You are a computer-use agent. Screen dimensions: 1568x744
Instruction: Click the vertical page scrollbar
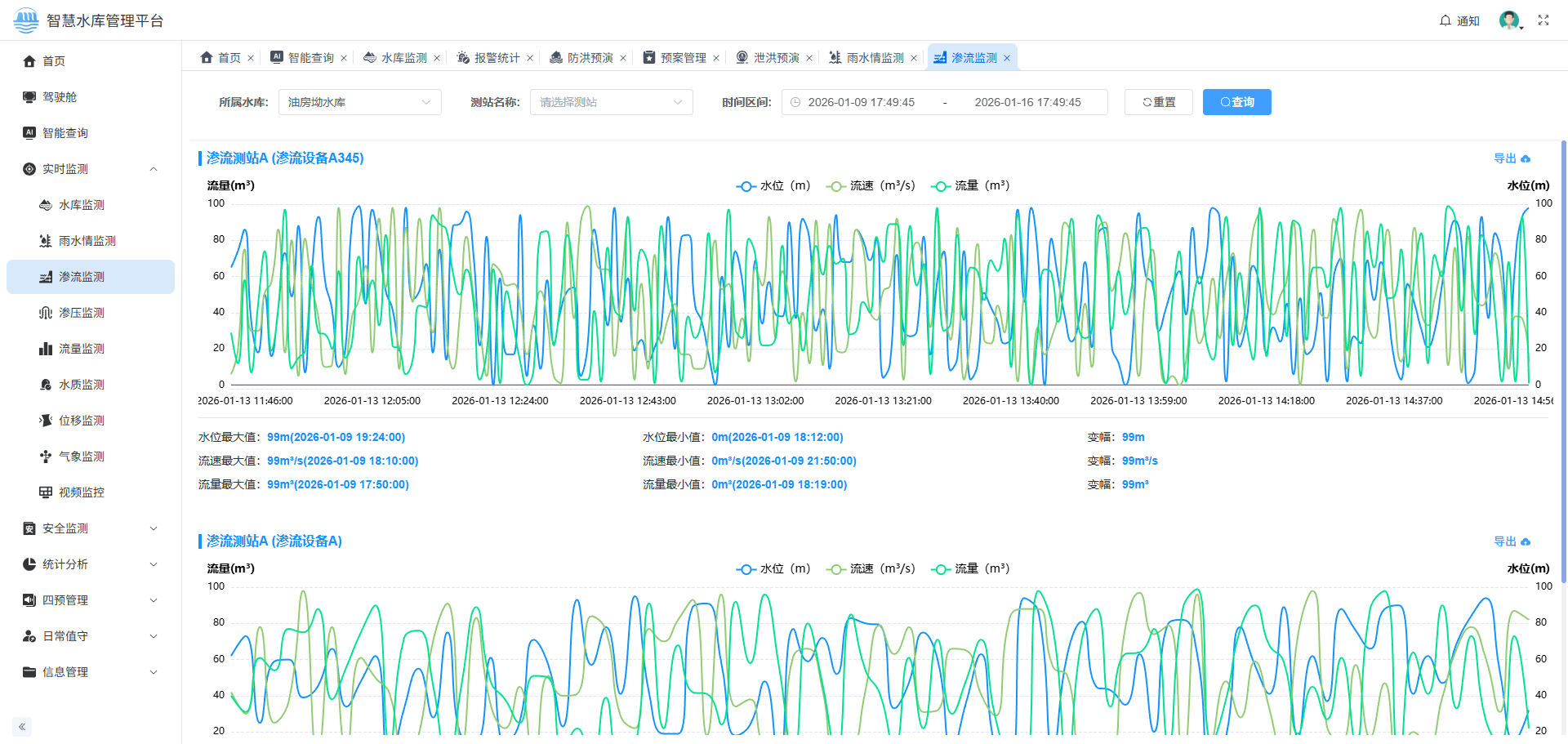coord(1563,359)
